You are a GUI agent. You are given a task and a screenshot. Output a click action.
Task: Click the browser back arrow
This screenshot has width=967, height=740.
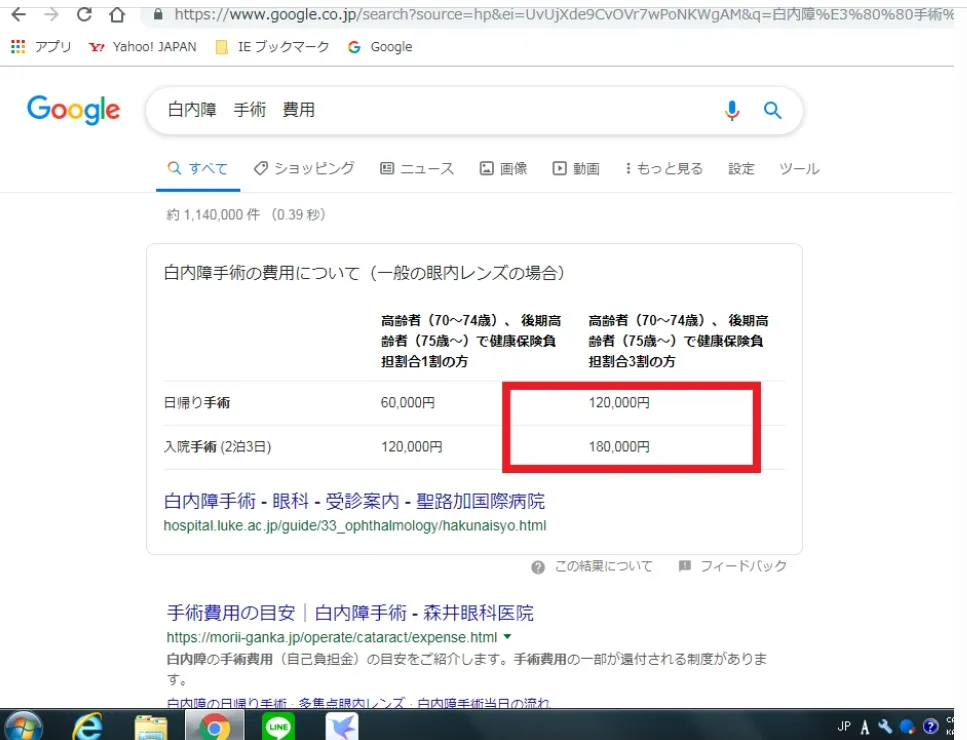click(18, 14)
